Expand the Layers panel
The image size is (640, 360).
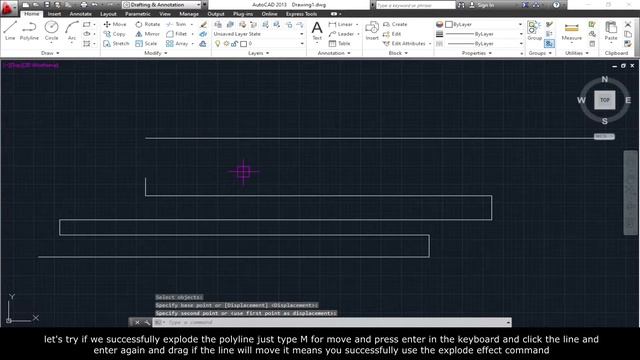[258, 53]
